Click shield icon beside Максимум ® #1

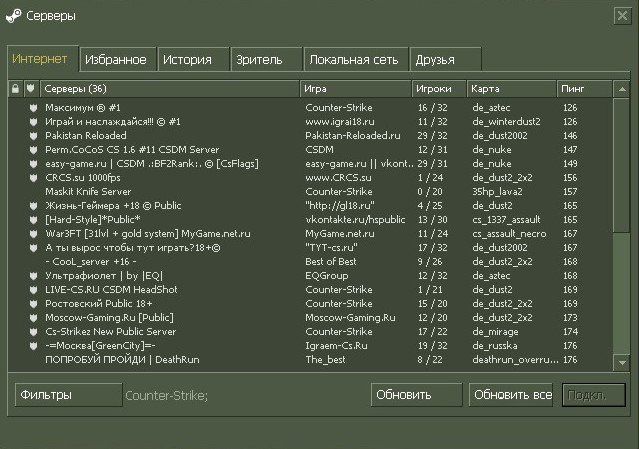pyautogui.click(x=33, y=108)
